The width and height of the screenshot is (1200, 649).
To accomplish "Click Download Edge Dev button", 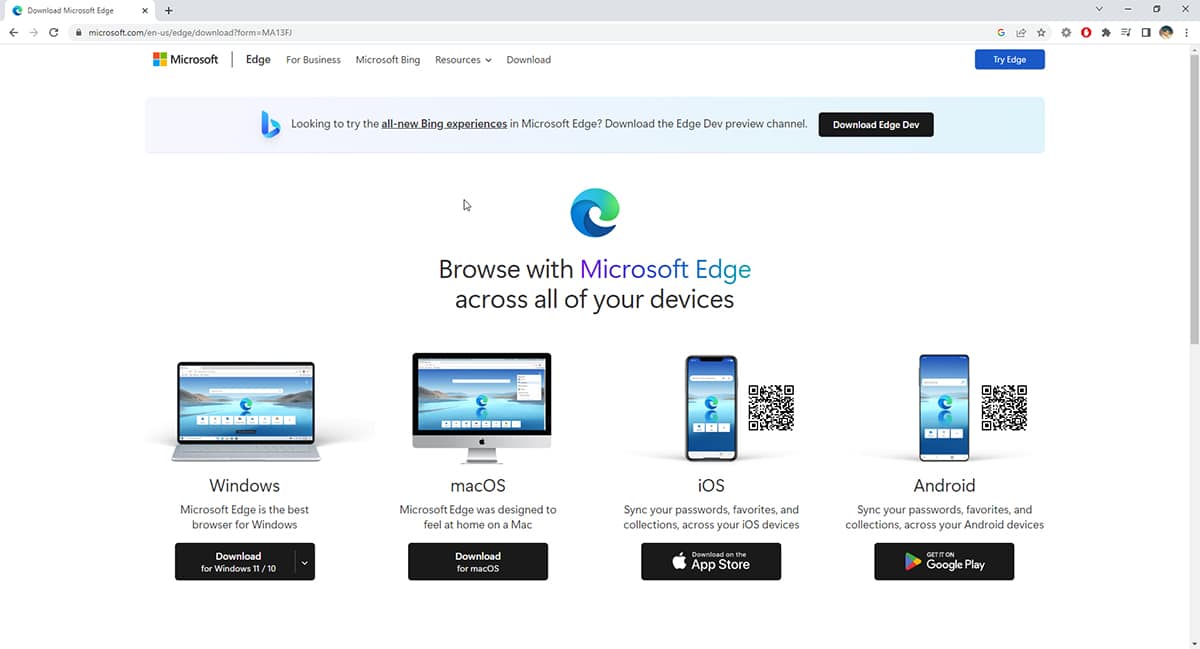I will (x=876, y=124).
